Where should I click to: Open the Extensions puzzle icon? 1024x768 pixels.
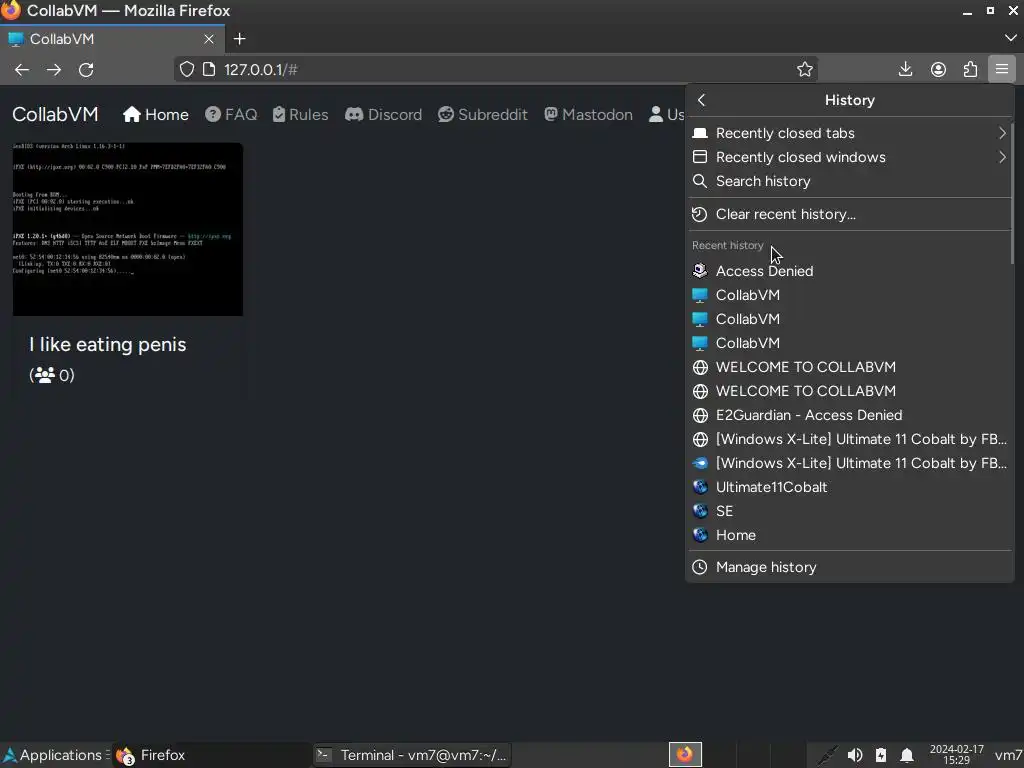pyautogui.click(x=970, y=69)
